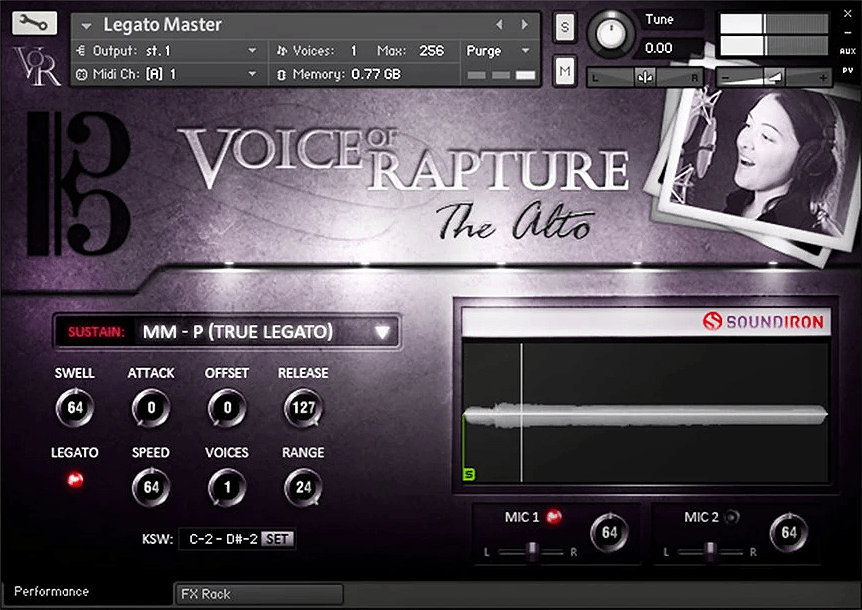Click the MIC 2 pan slider handle
Screen dimensions: 862x610
click(x=710, y=551)
